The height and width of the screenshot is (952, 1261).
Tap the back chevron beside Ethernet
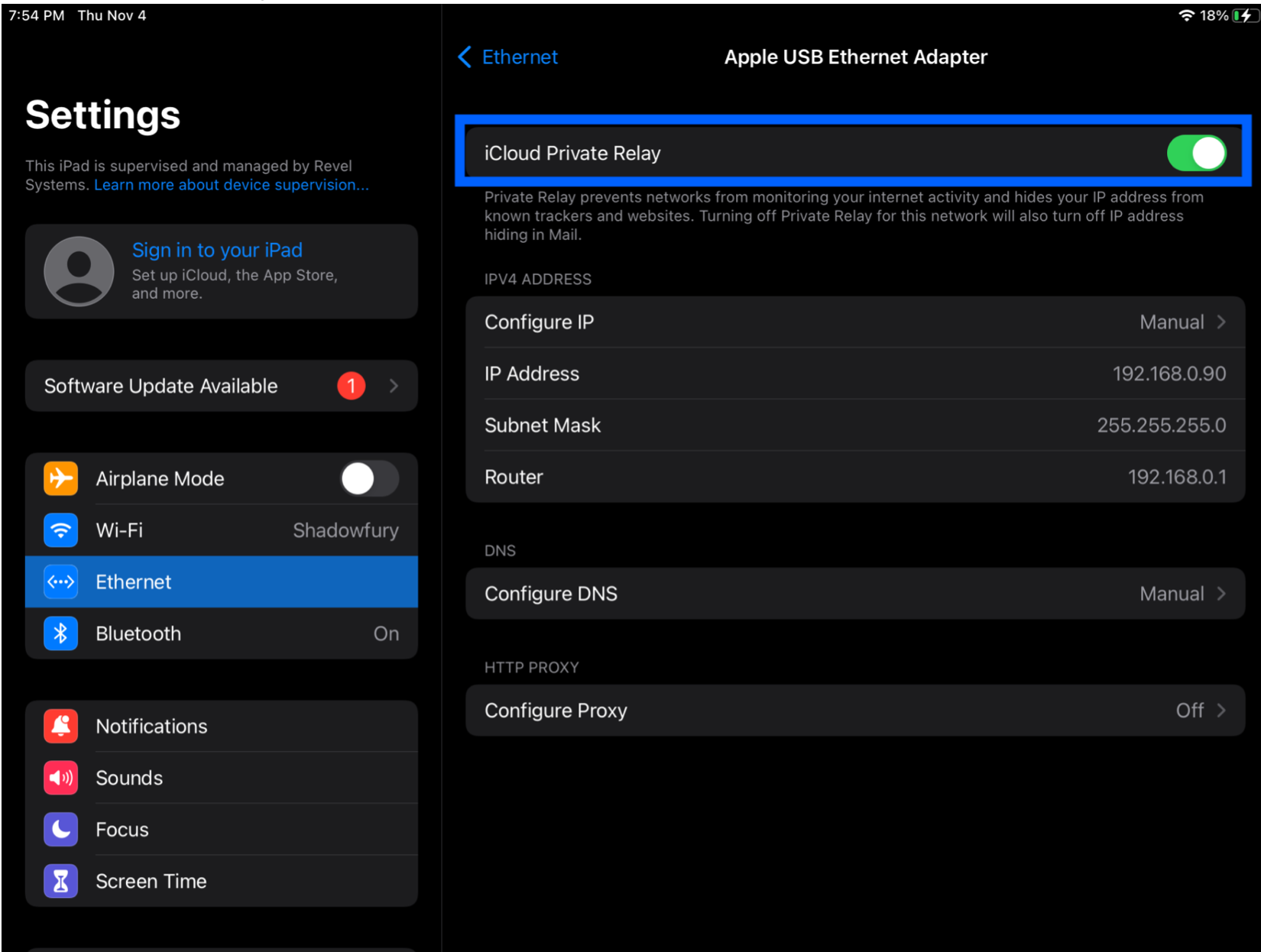[465, 57]
